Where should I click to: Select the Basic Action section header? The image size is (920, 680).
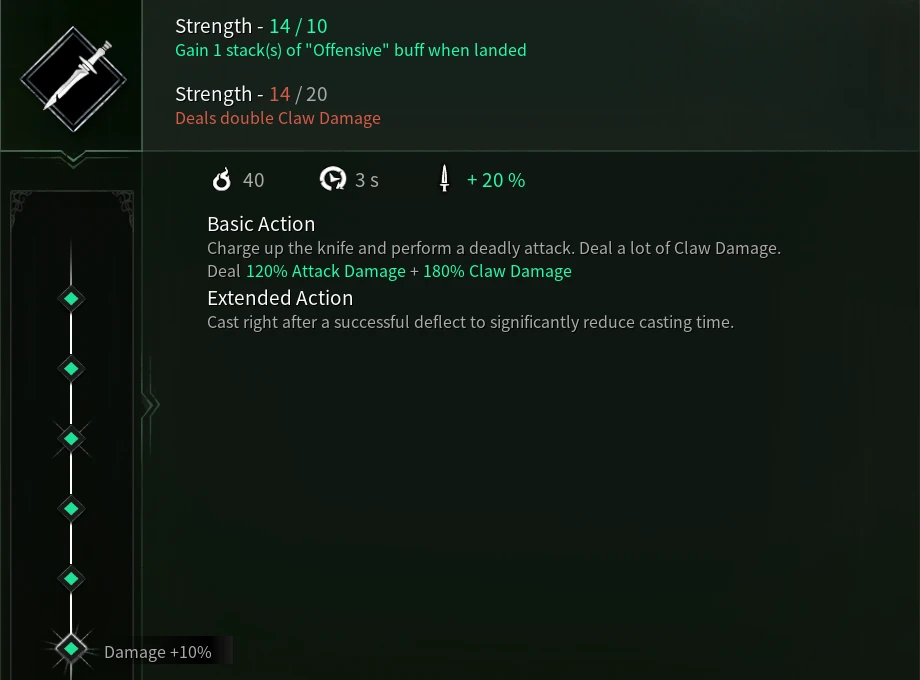[x=260, y=223]
